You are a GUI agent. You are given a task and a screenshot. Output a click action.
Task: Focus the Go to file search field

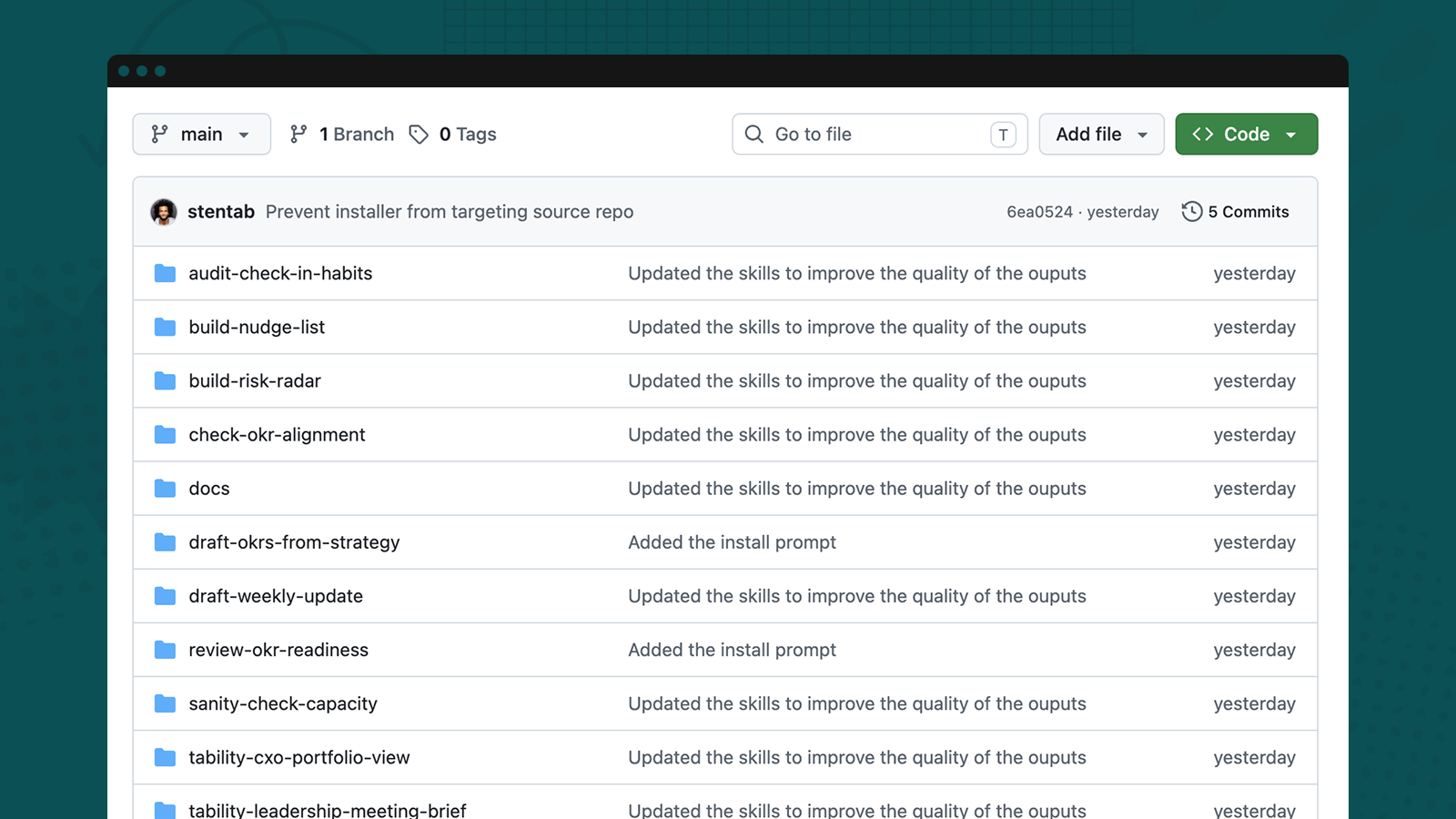880,134
